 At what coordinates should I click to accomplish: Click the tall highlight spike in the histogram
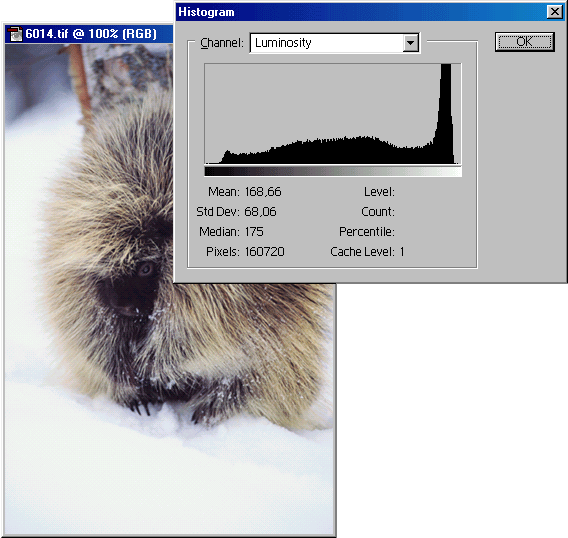[x=445, y=112]
